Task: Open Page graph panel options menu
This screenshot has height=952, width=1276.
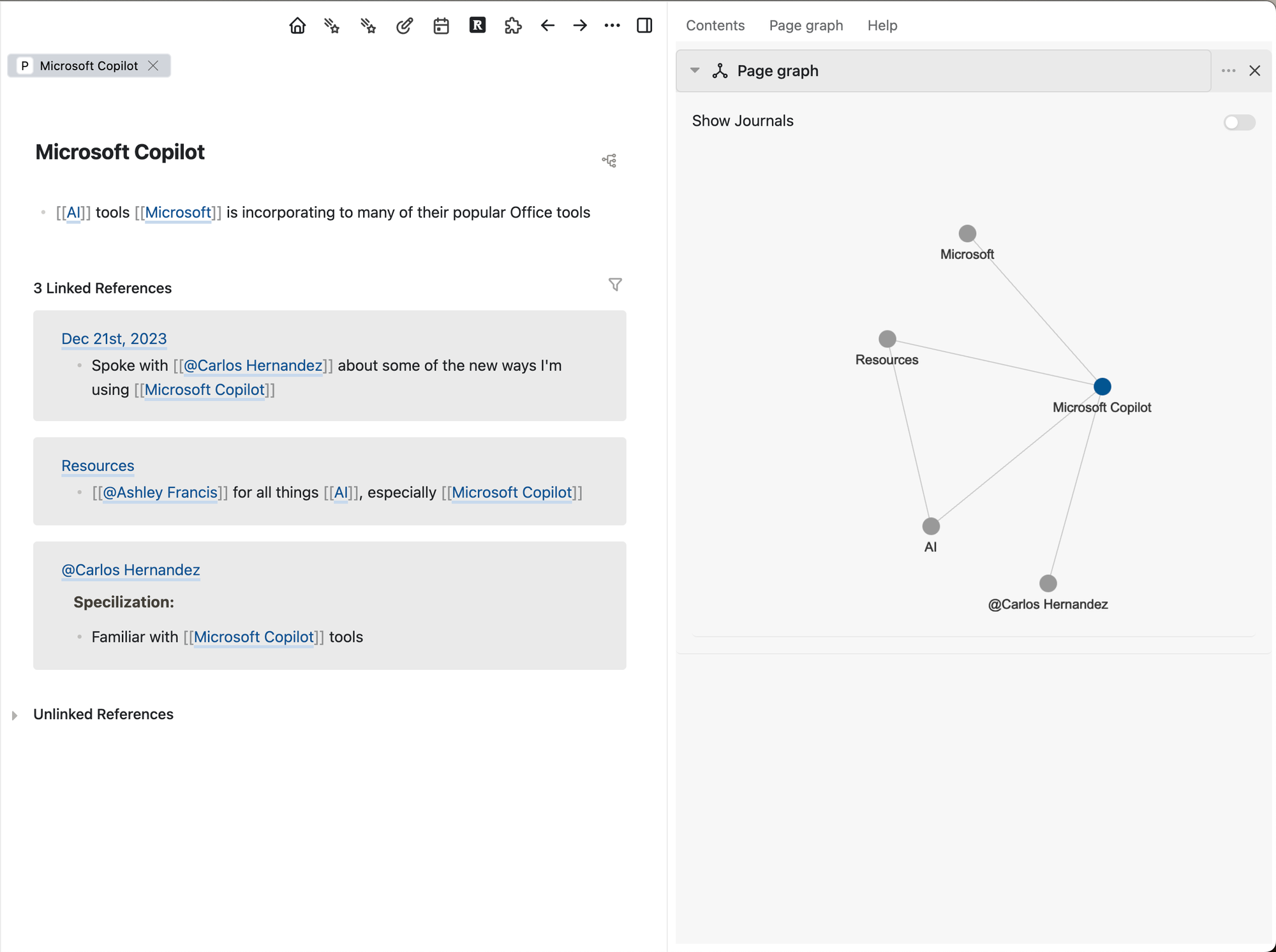Action: click(1229, 71)
